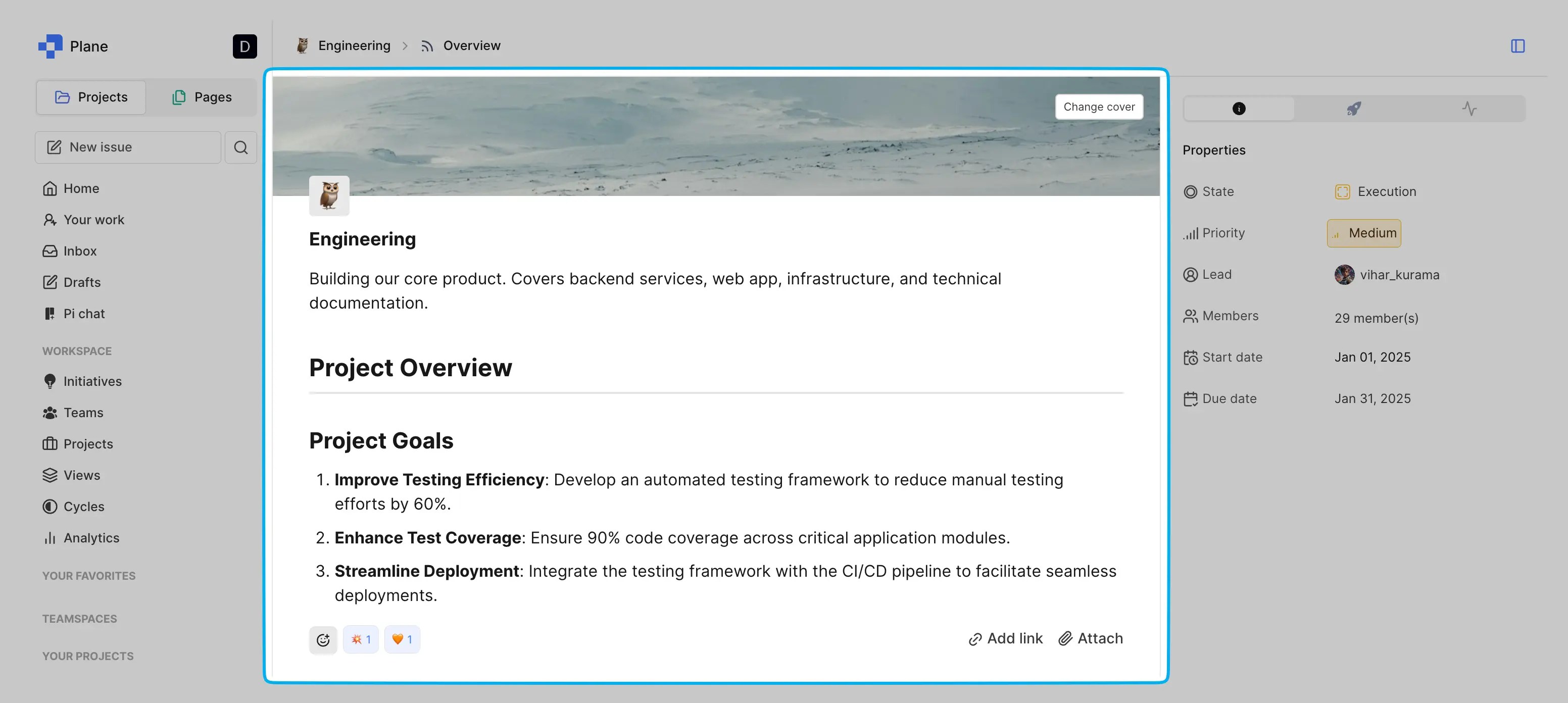Open Cycles from the sidebar
The image size is (1568, 703).
pos(83,506)
